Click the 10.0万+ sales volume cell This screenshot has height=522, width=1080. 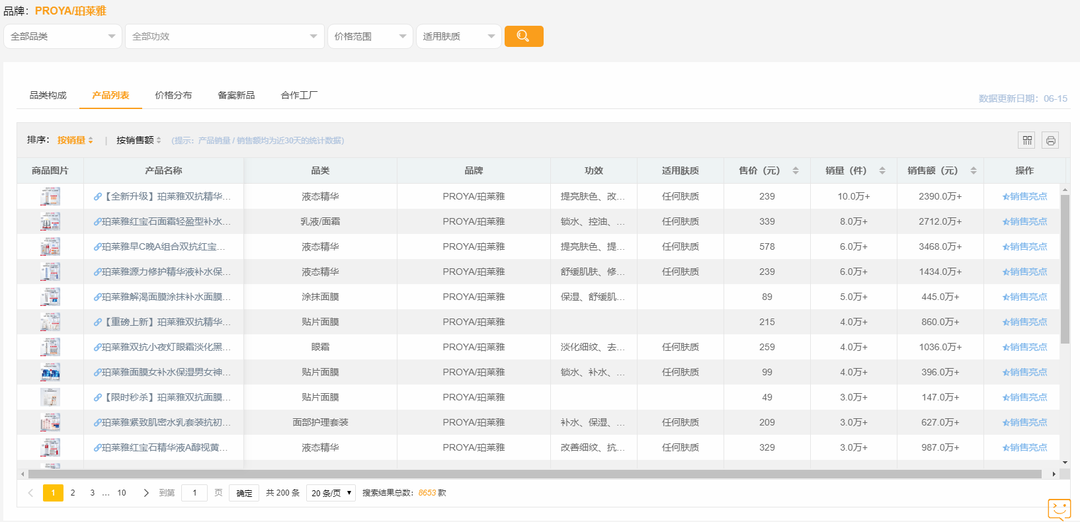pyautogui.click(x=853, y=196)
